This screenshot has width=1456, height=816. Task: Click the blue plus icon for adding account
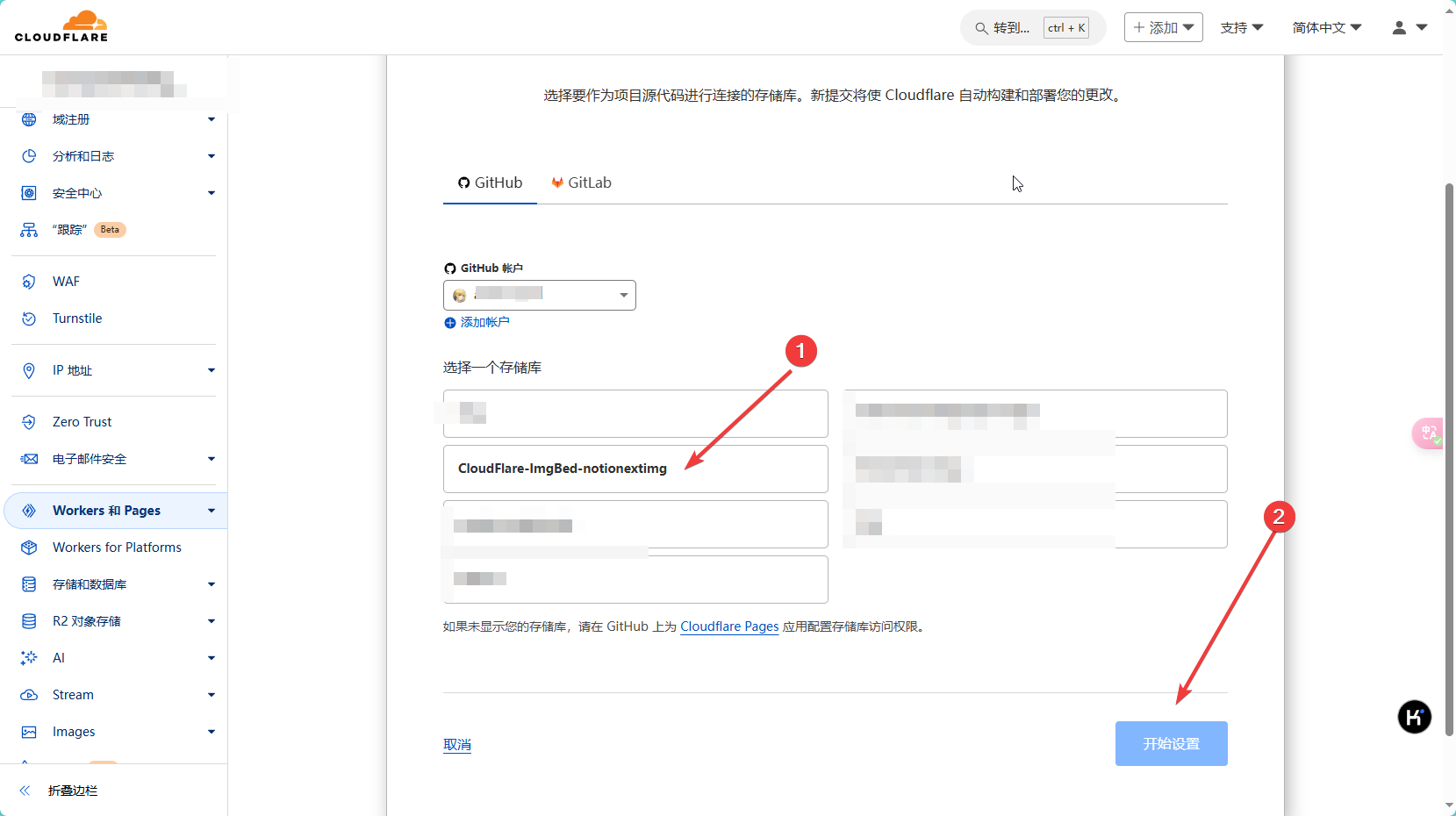[450, 323]
